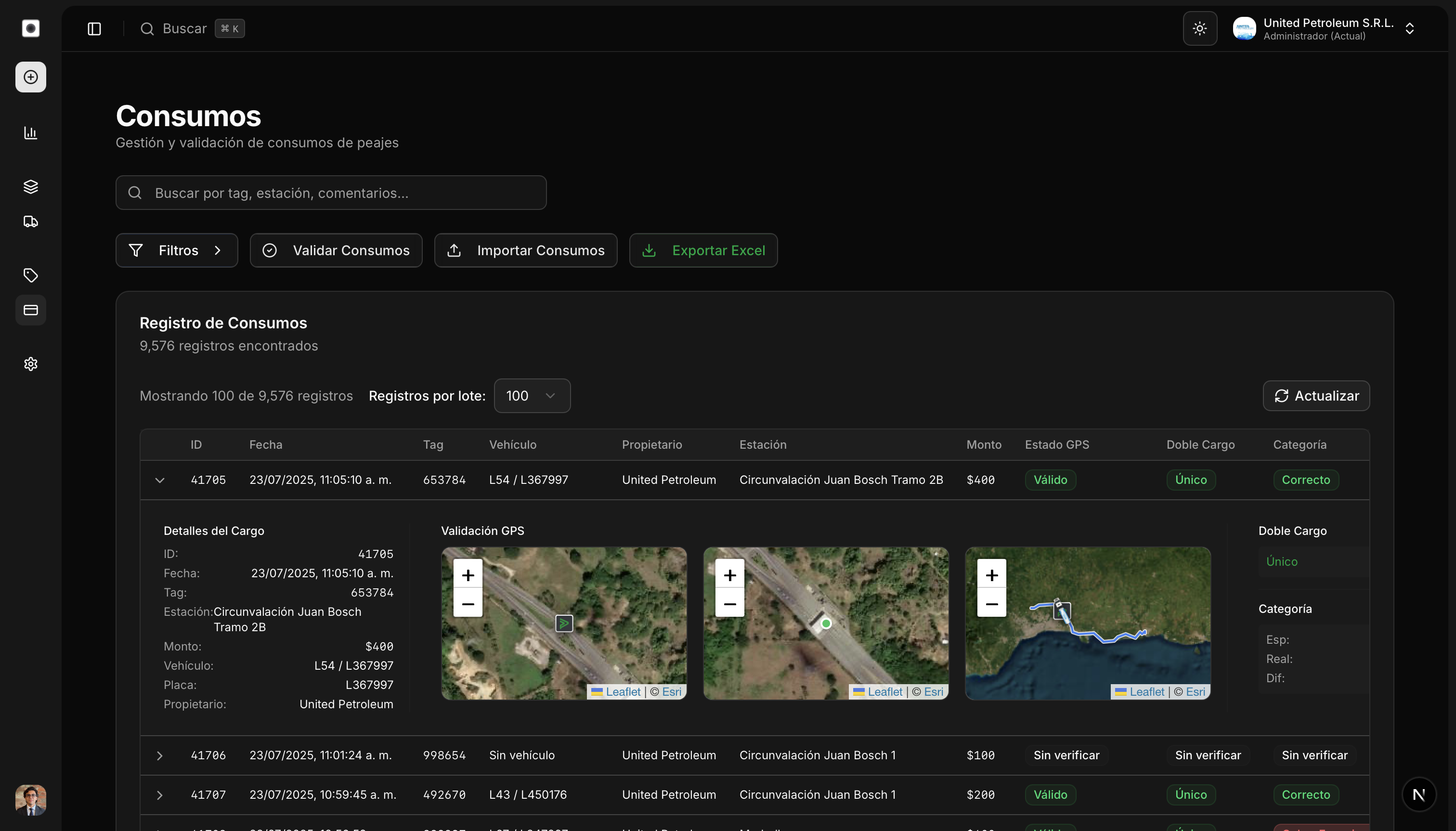Click the Actualizar refresh button
The image size is (1456, 831).
tap(1315, 396)
